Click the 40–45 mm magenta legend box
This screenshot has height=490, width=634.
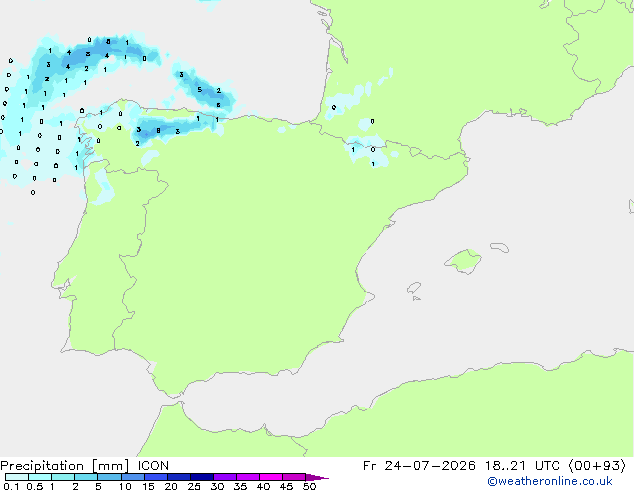[271, 477]
